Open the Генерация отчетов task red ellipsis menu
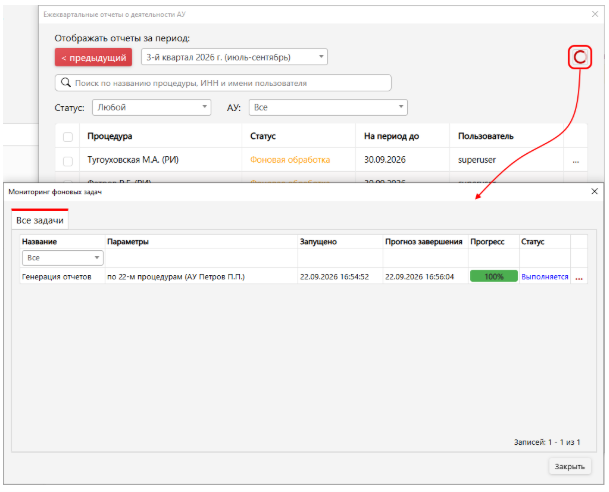The height and width of the screenshot is (492, 609). (579, 278)
